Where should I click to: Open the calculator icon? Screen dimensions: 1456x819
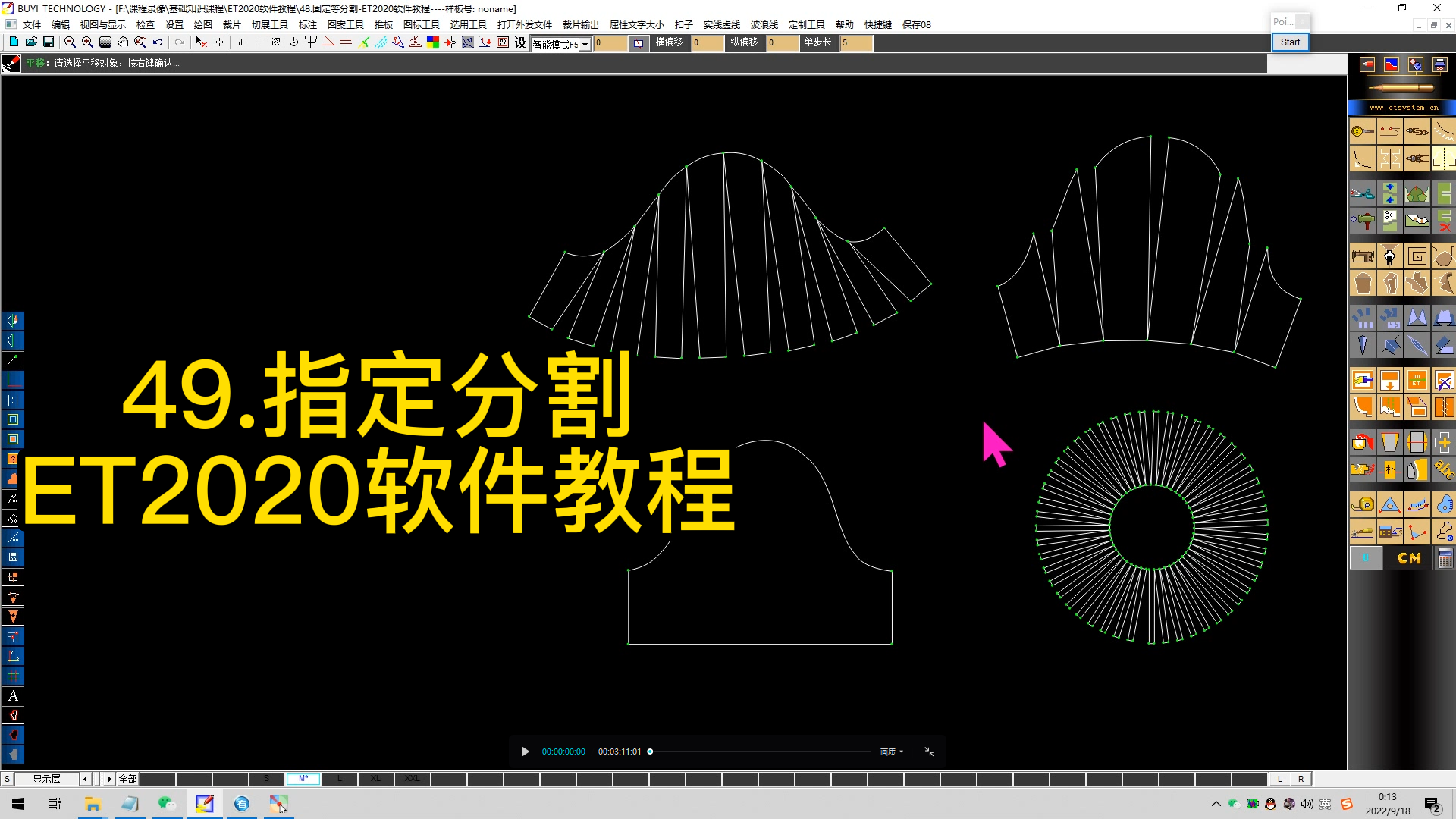tap(1445, 559)
